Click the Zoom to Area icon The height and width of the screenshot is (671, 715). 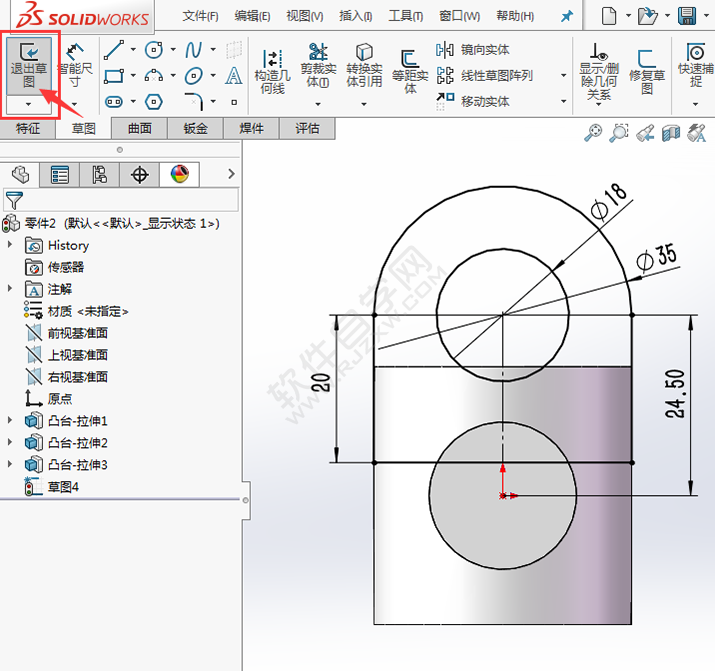pyautogui.click(x=619, y=133)
